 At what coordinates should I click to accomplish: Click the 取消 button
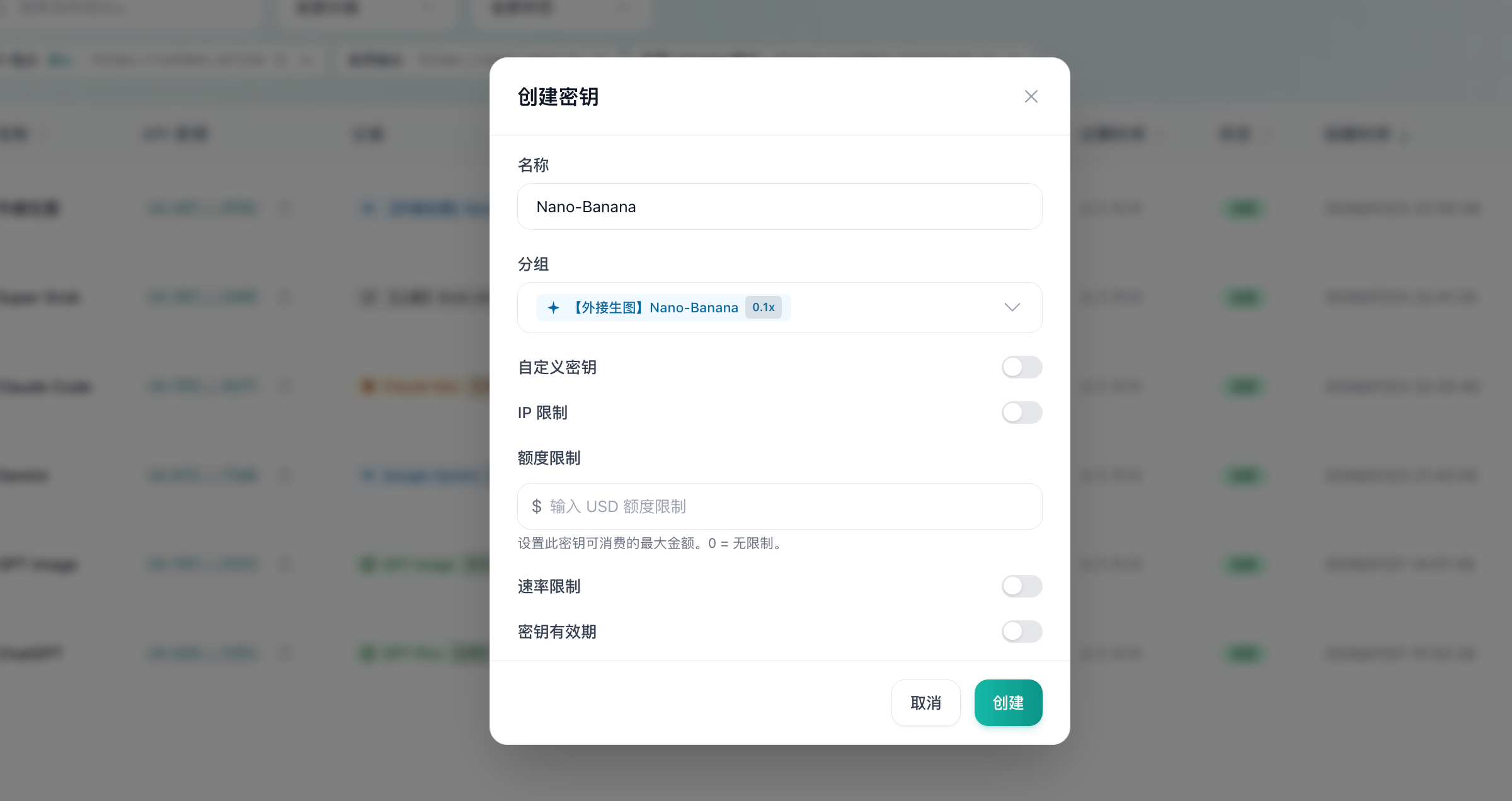[x=925, y=703]
